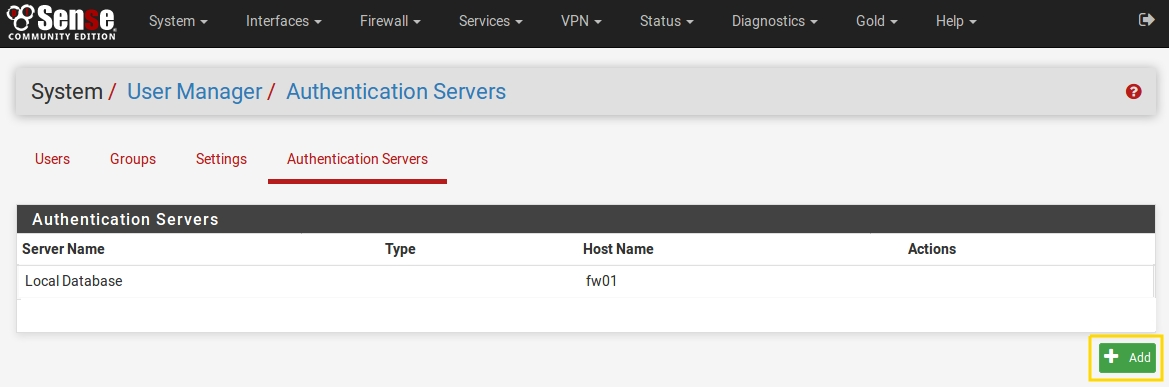Open the Status dropdown menu
The height and width of the screenshot is (387, 1169).
point(667,22)
